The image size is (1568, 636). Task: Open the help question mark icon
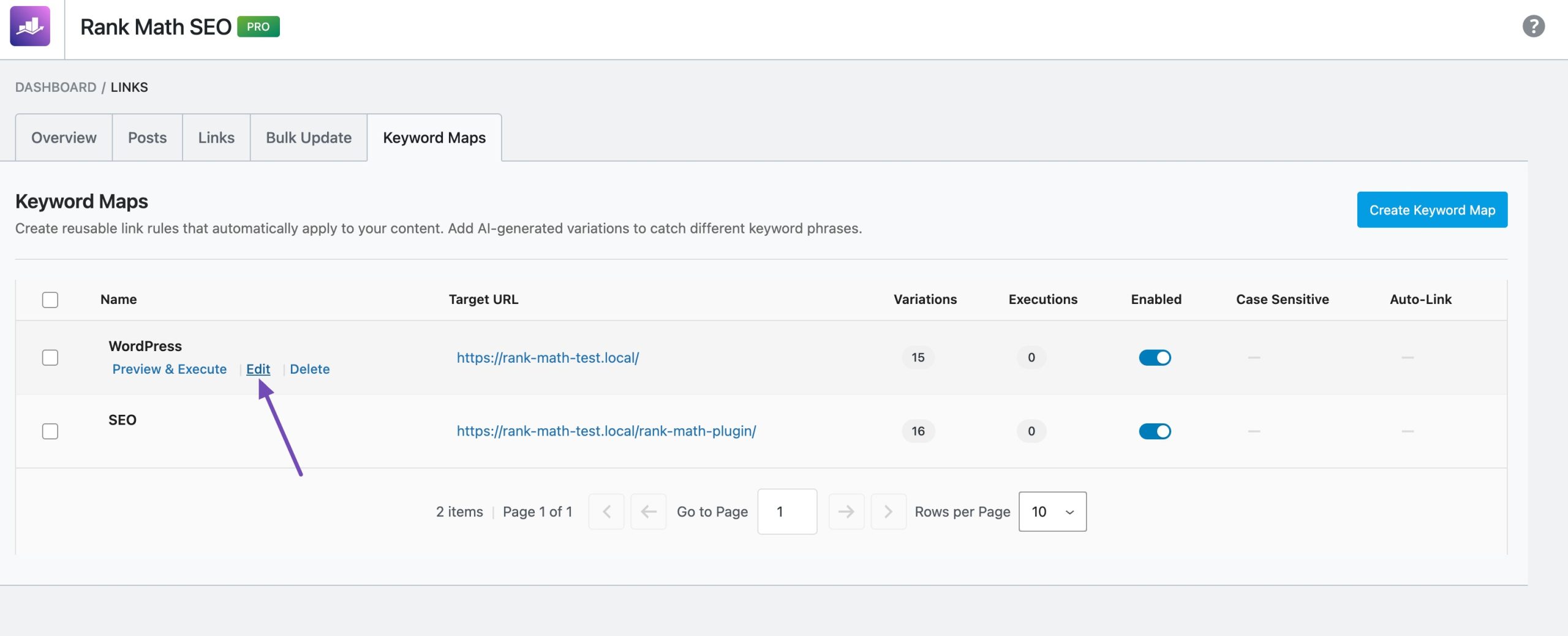1534,26
